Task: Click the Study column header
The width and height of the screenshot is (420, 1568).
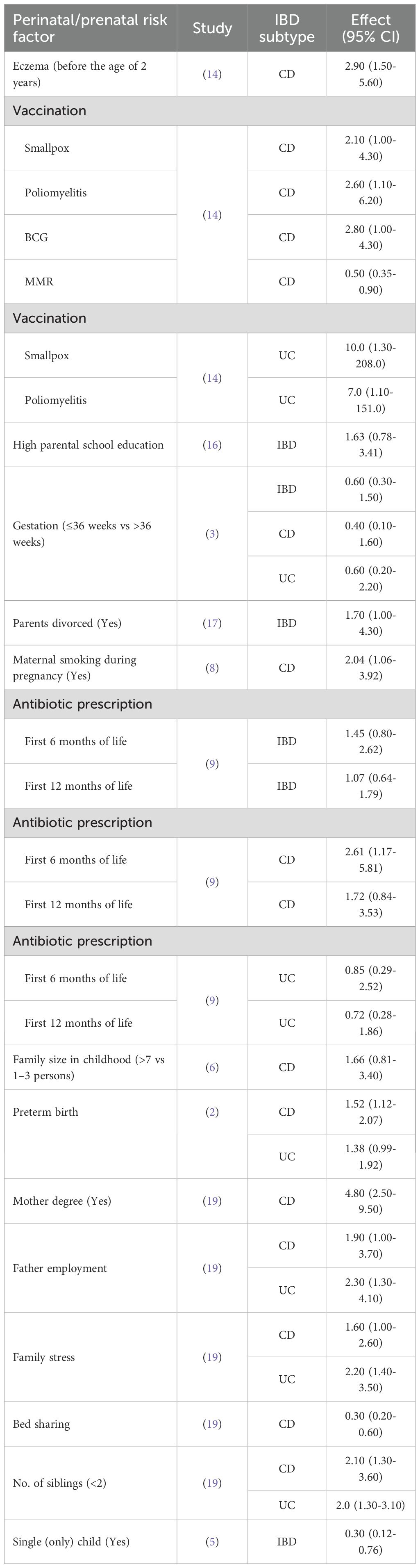Action: coord(212,28)
